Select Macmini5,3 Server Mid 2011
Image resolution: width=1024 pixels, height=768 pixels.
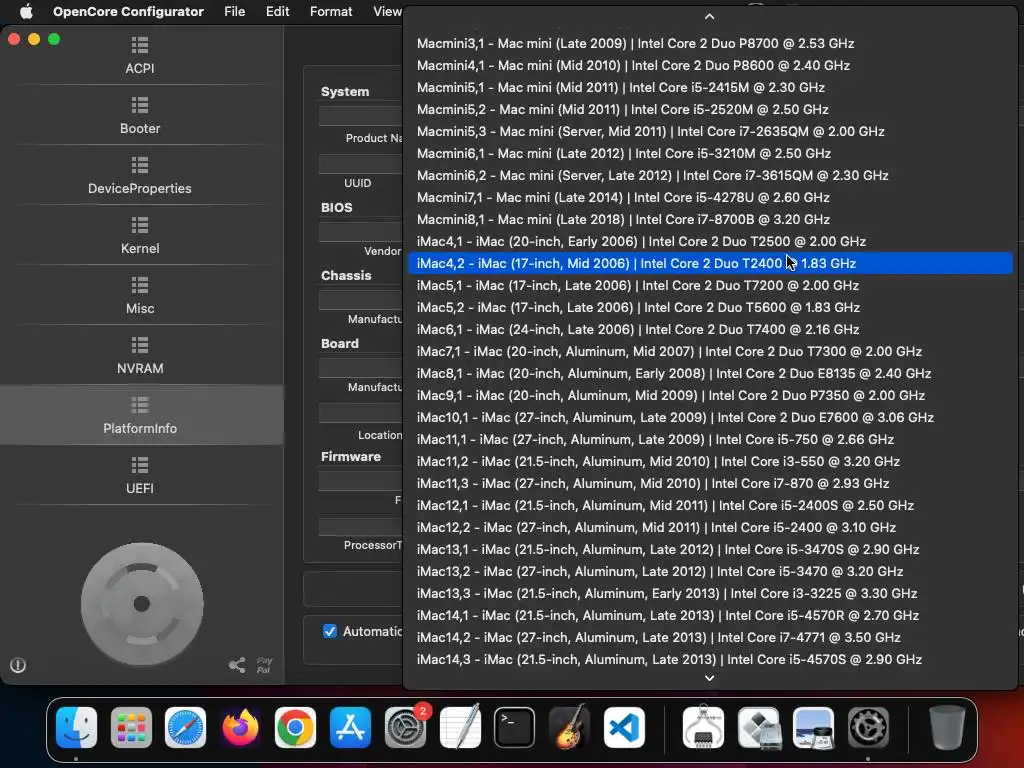click(x=710, y=131)
